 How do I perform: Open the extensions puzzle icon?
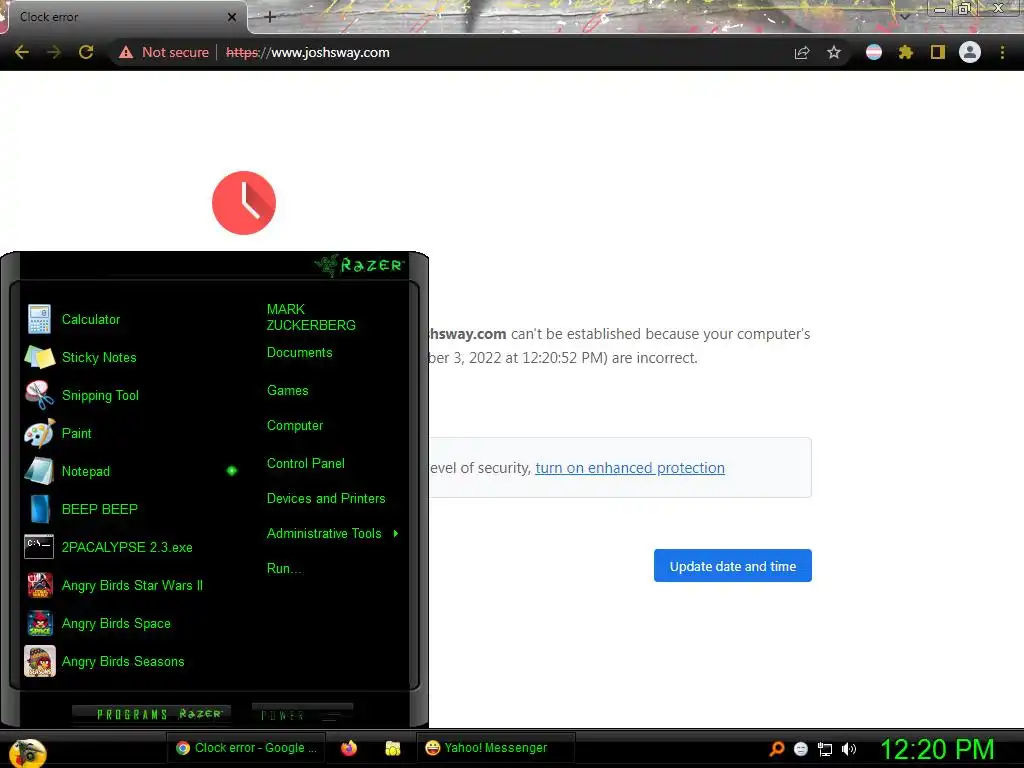905,52
